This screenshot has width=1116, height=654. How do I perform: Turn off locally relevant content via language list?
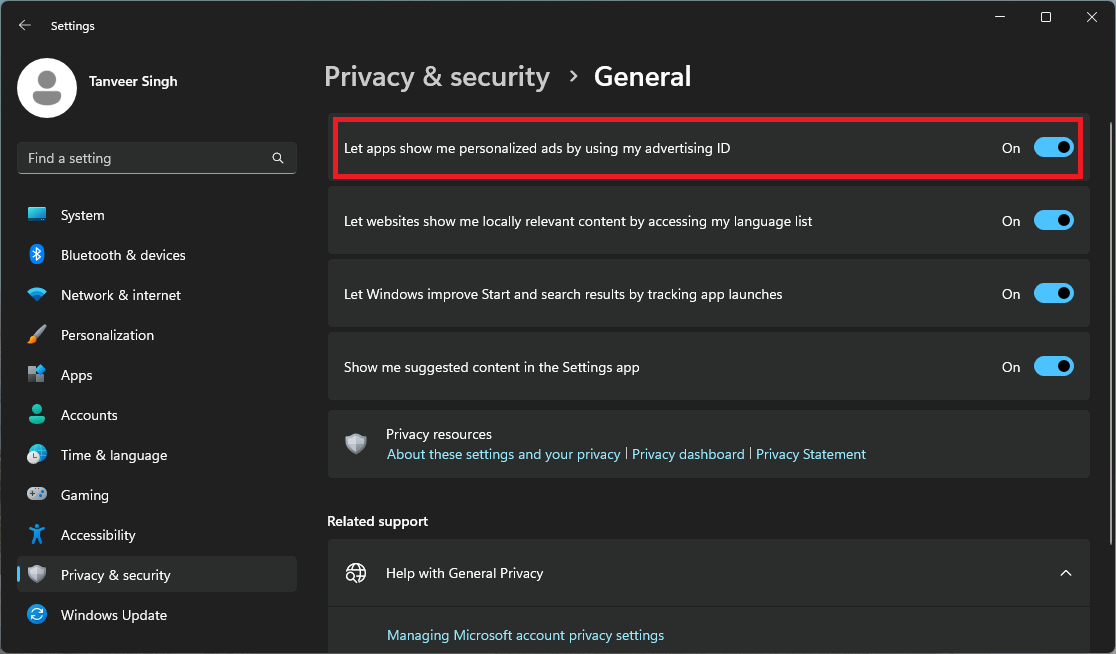click(x=1053, y=220)
